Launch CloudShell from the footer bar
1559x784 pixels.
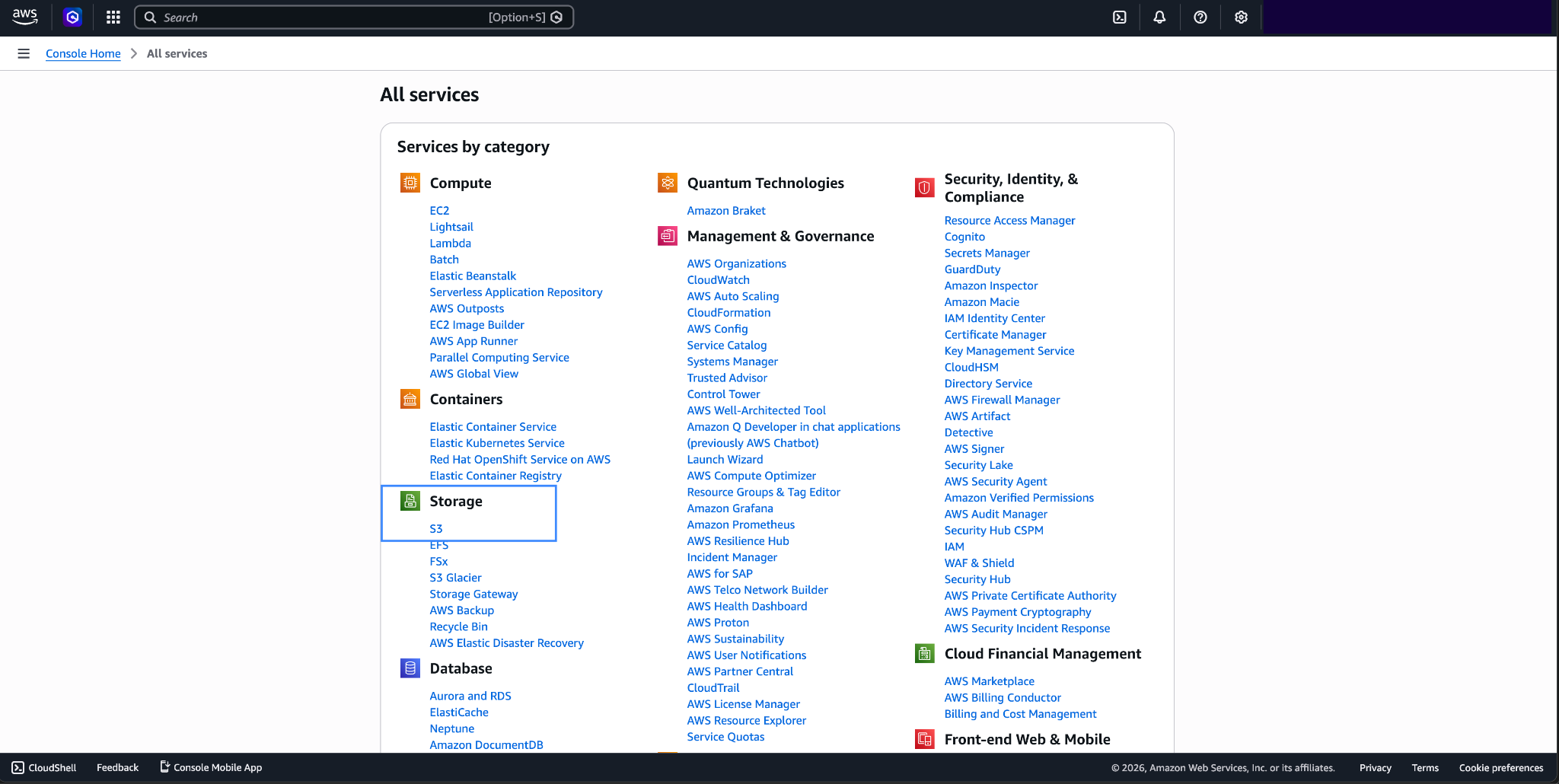[x=44, y=767]
